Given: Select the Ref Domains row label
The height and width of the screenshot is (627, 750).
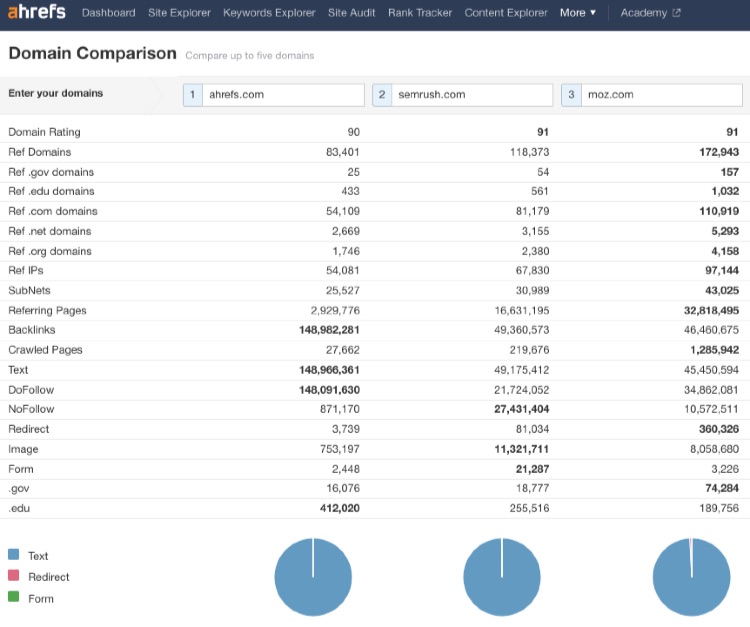Looking at the screenshot, I should (x=40, y=152).
